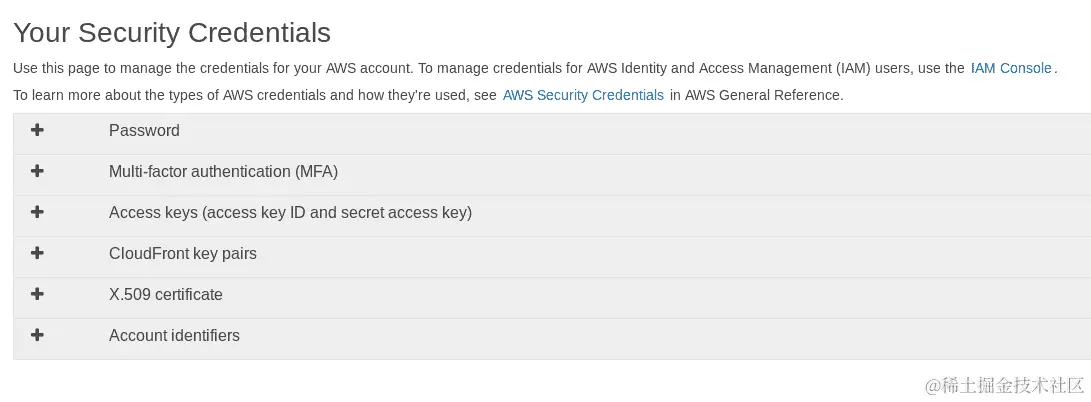Expand Account identifiers with its plus icon

point(37,335)
